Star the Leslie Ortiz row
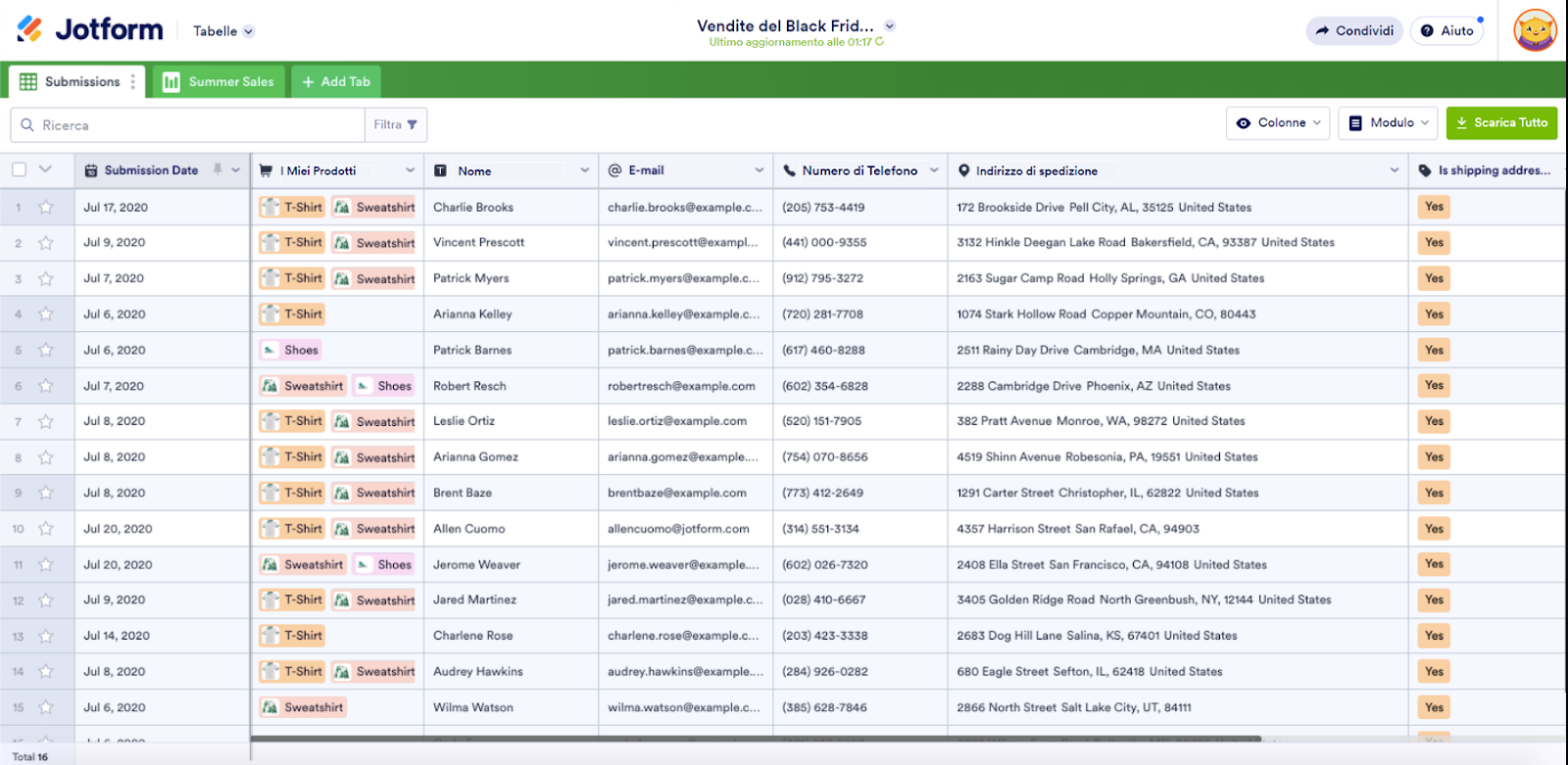The height and width of the screenshot is (765, 1568). tap(45, 422)
